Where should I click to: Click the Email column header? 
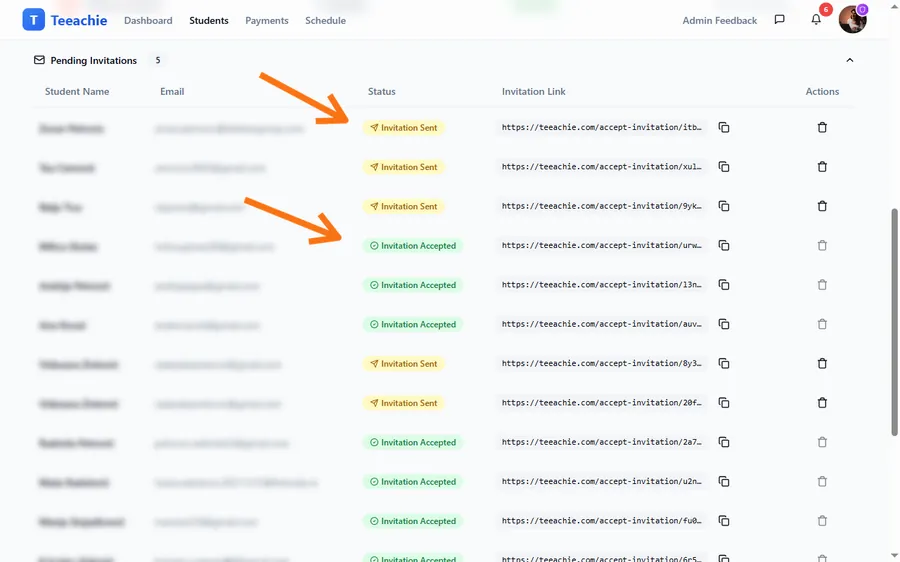(172, 91)
